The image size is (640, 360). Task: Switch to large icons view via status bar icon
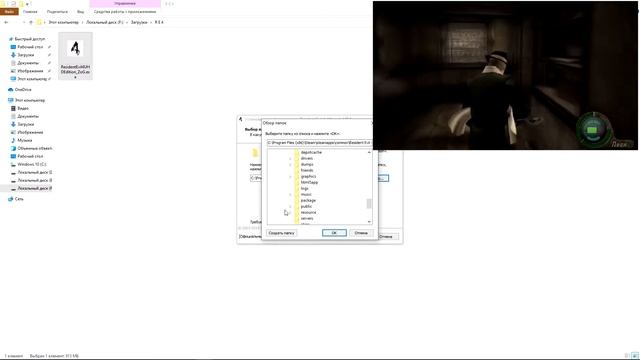pos(635,356)
